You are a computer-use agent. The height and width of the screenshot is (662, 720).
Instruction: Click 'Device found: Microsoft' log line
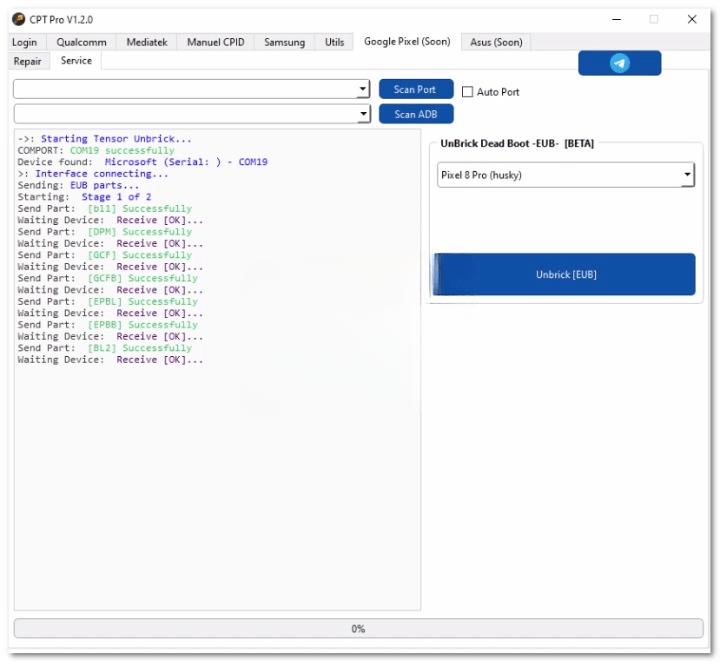(142, 162)
